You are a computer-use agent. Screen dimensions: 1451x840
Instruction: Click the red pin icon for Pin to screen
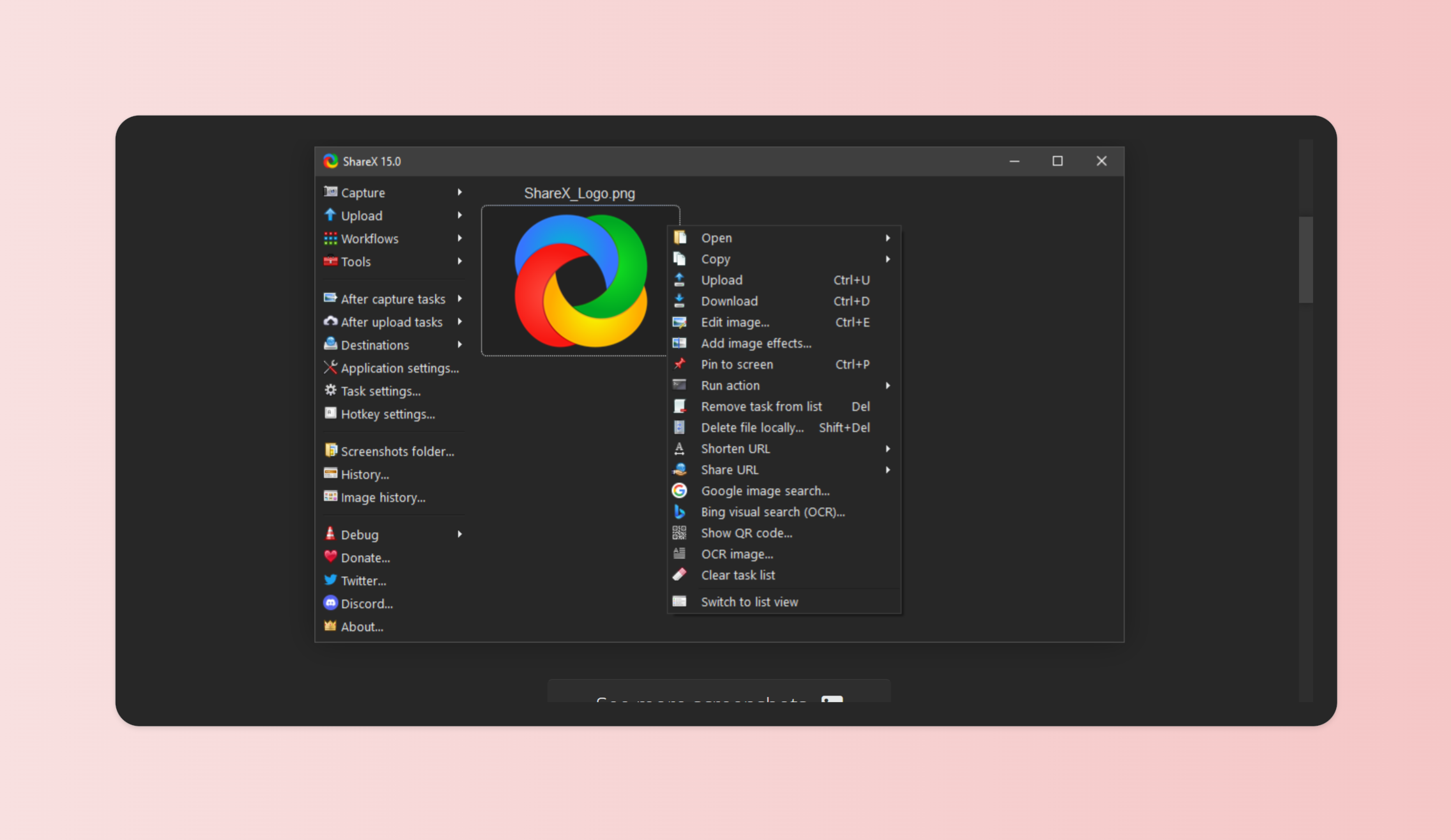679,363
